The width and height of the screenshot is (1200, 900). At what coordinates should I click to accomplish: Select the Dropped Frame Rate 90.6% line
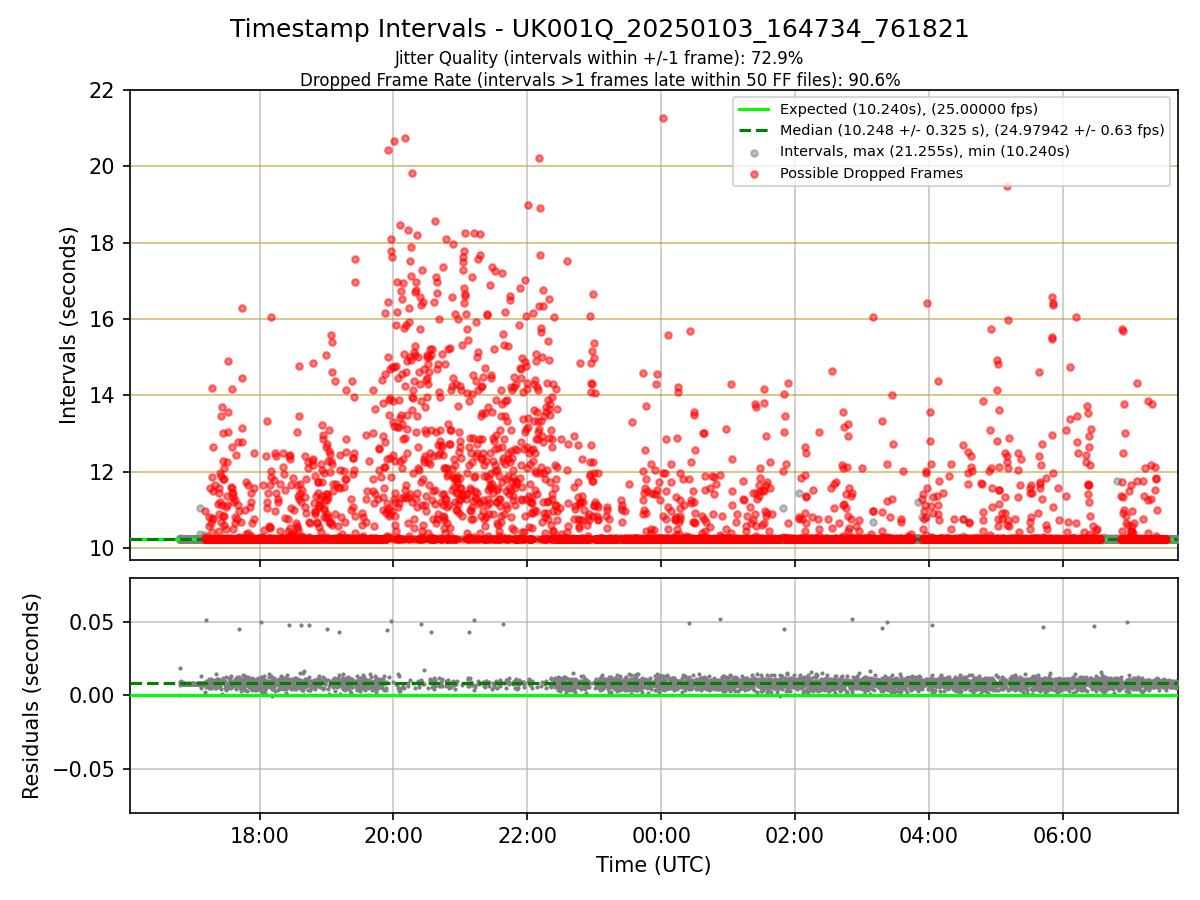(x=600, y=80)
